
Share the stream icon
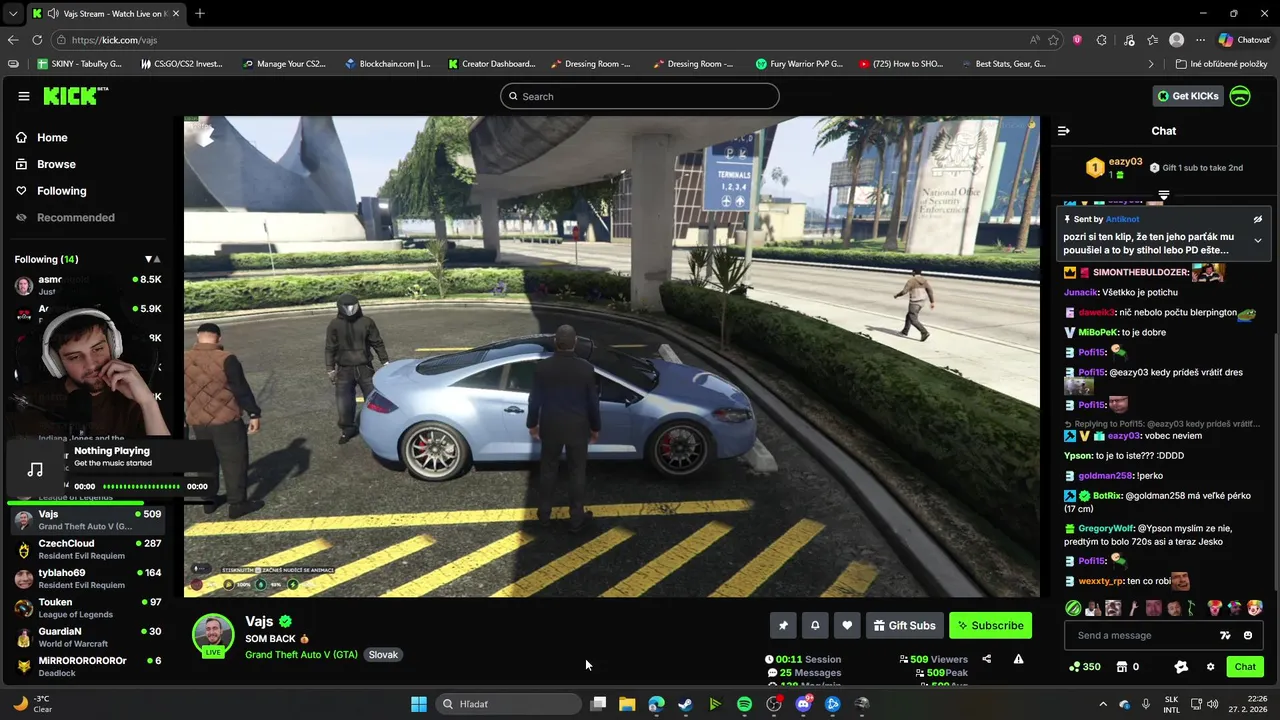tap(987, 659)
